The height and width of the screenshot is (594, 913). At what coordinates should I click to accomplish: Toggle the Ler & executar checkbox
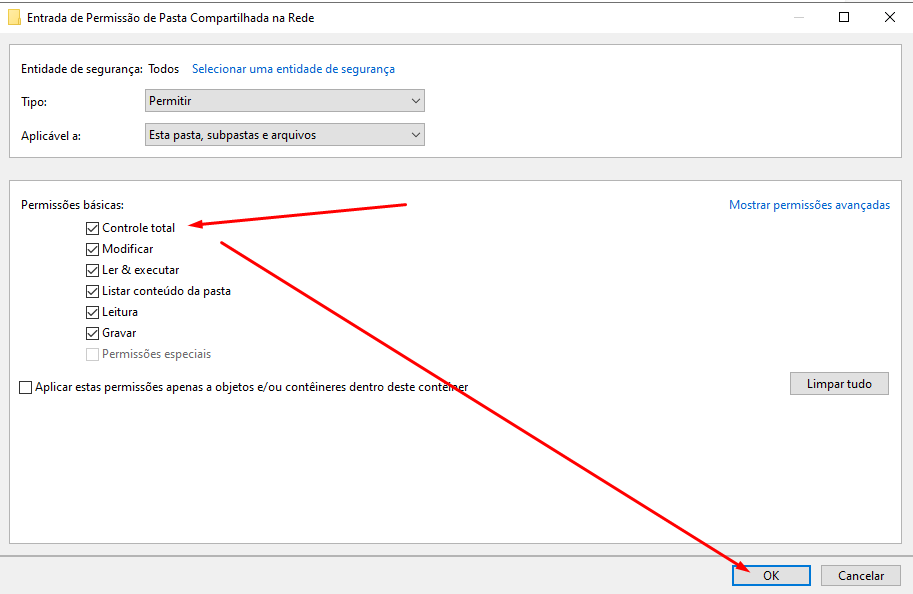click(92, 270)
